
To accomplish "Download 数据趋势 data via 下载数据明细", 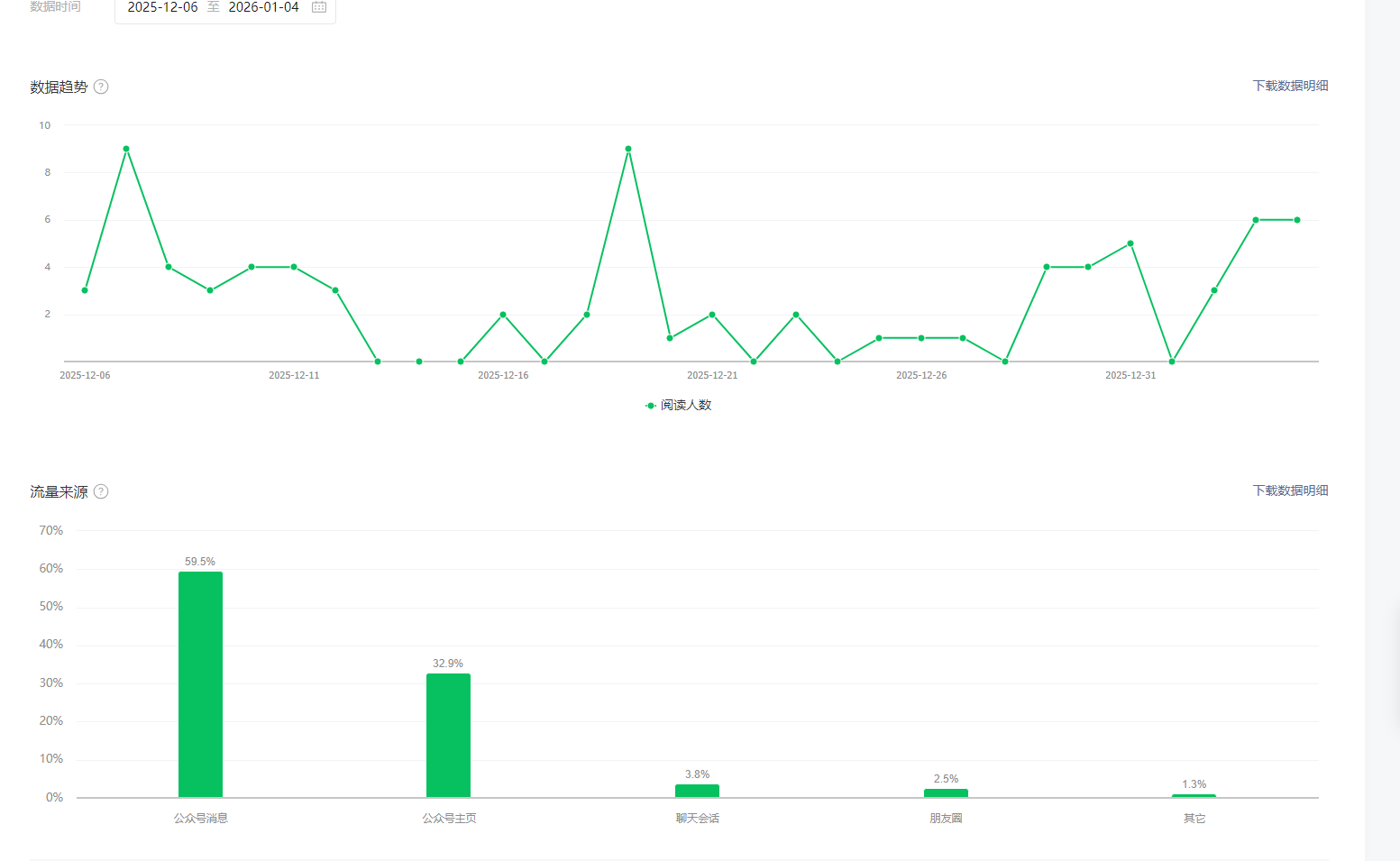I will tap(1290, 86).
